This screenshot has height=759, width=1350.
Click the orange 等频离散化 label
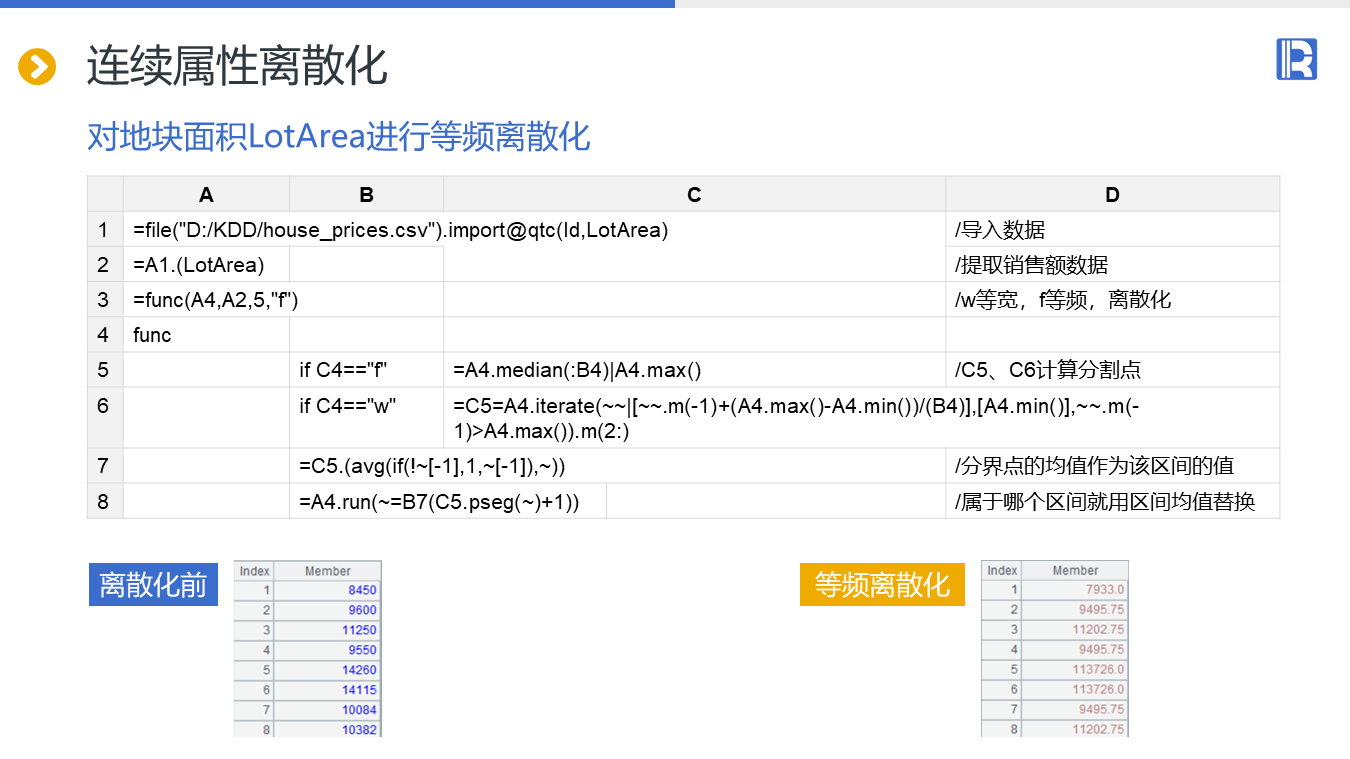coord(881,584)
